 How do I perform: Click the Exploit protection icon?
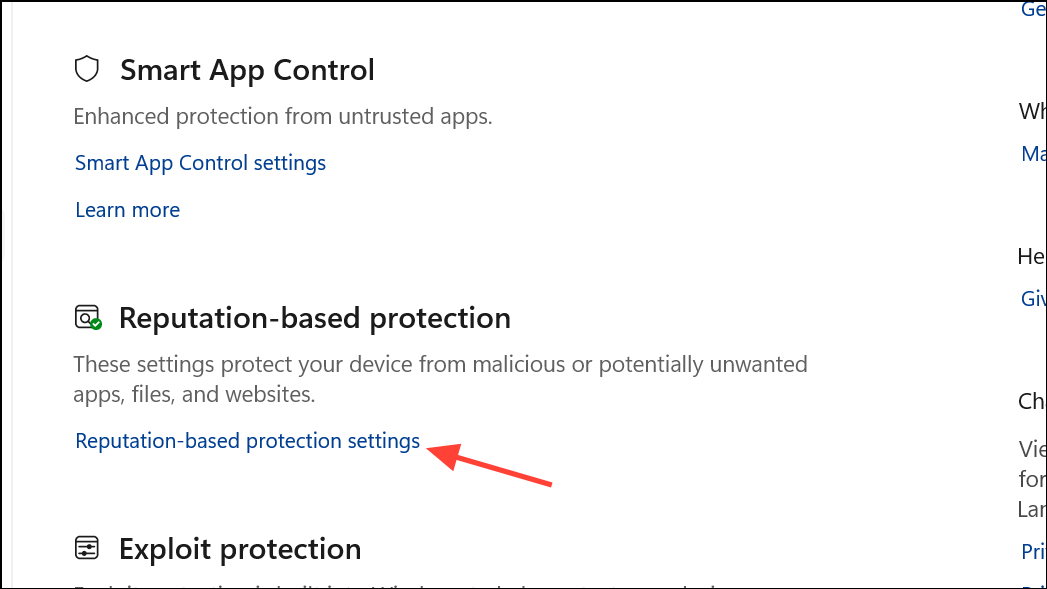click(88, 548)
